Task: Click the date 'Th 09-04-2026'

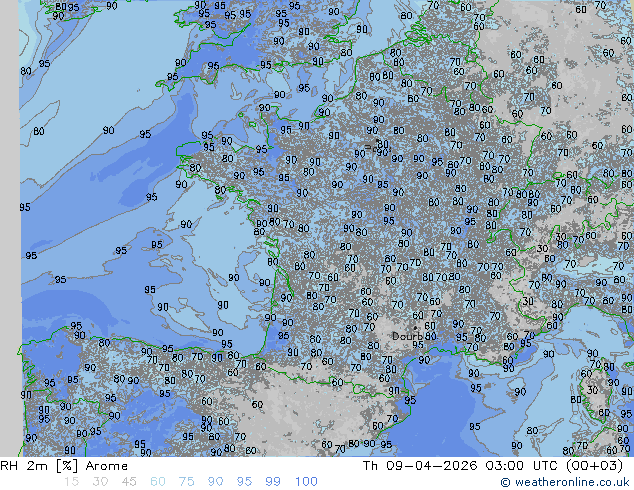Action: tap(420, 466)
